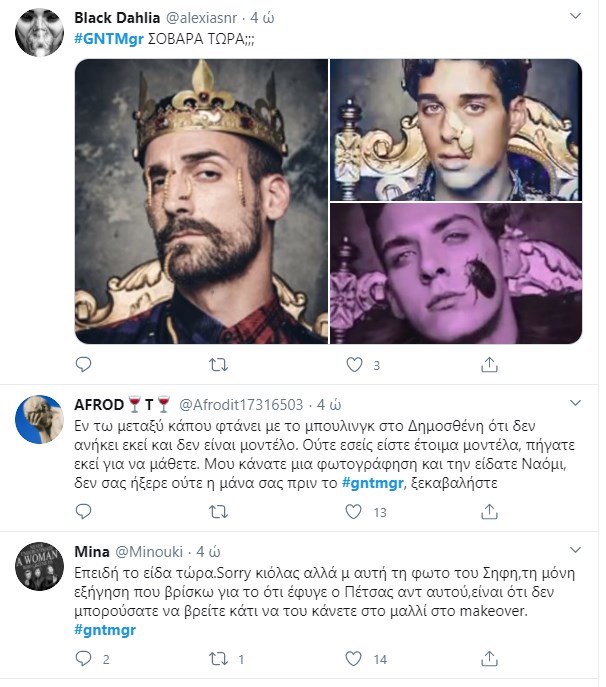Like Black Dahlia's tweet with photos
The image size is (606, 687).
(x=351, y=366)
